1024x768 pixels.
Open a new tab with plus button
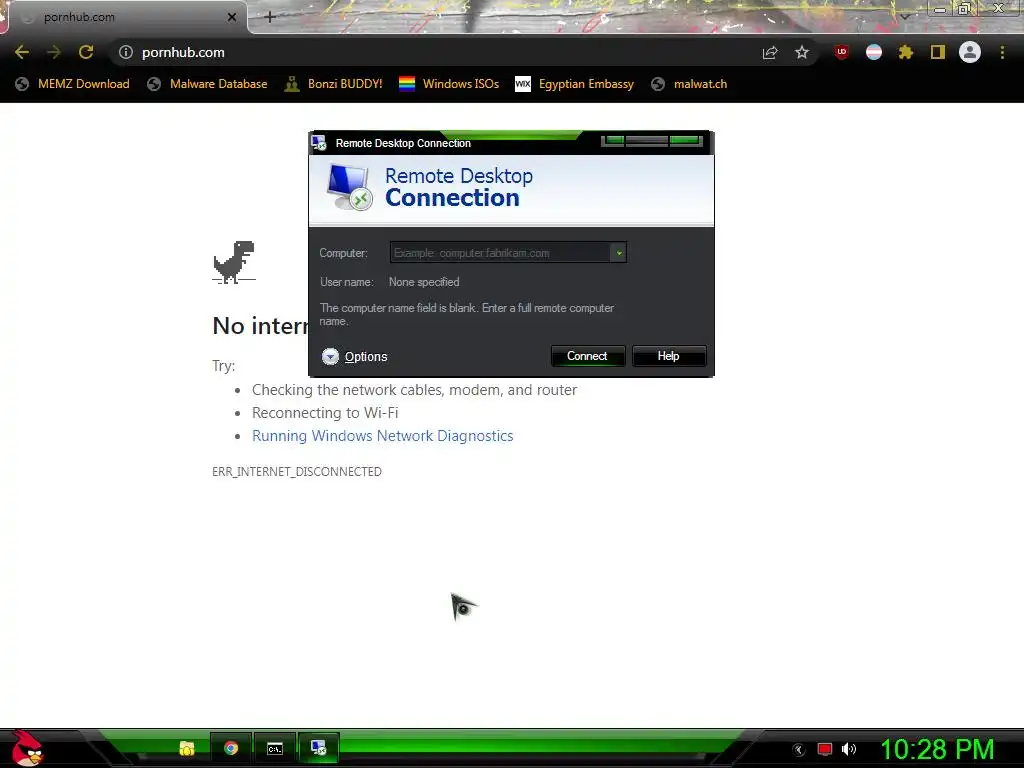pyautogui.click(x=270, y=17)
